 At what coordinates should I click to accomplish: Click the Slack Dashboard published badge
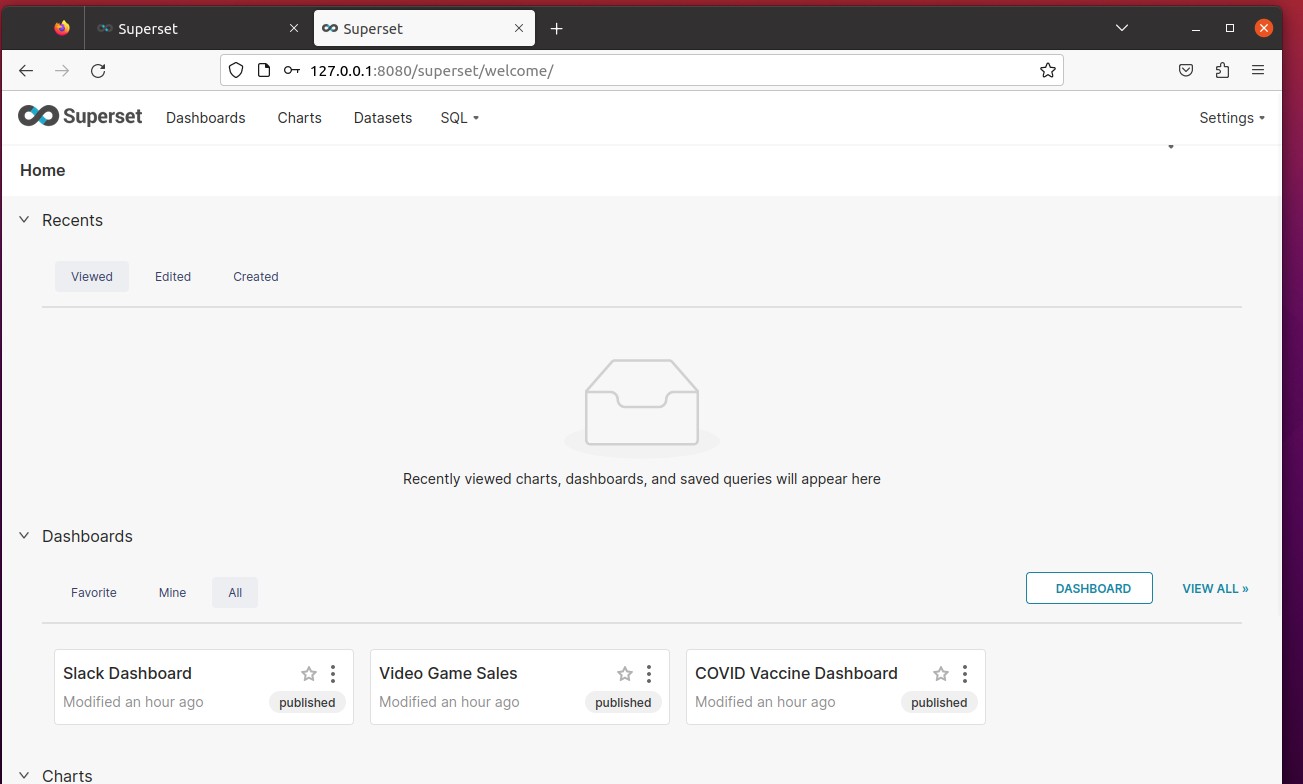click(307, 703)
